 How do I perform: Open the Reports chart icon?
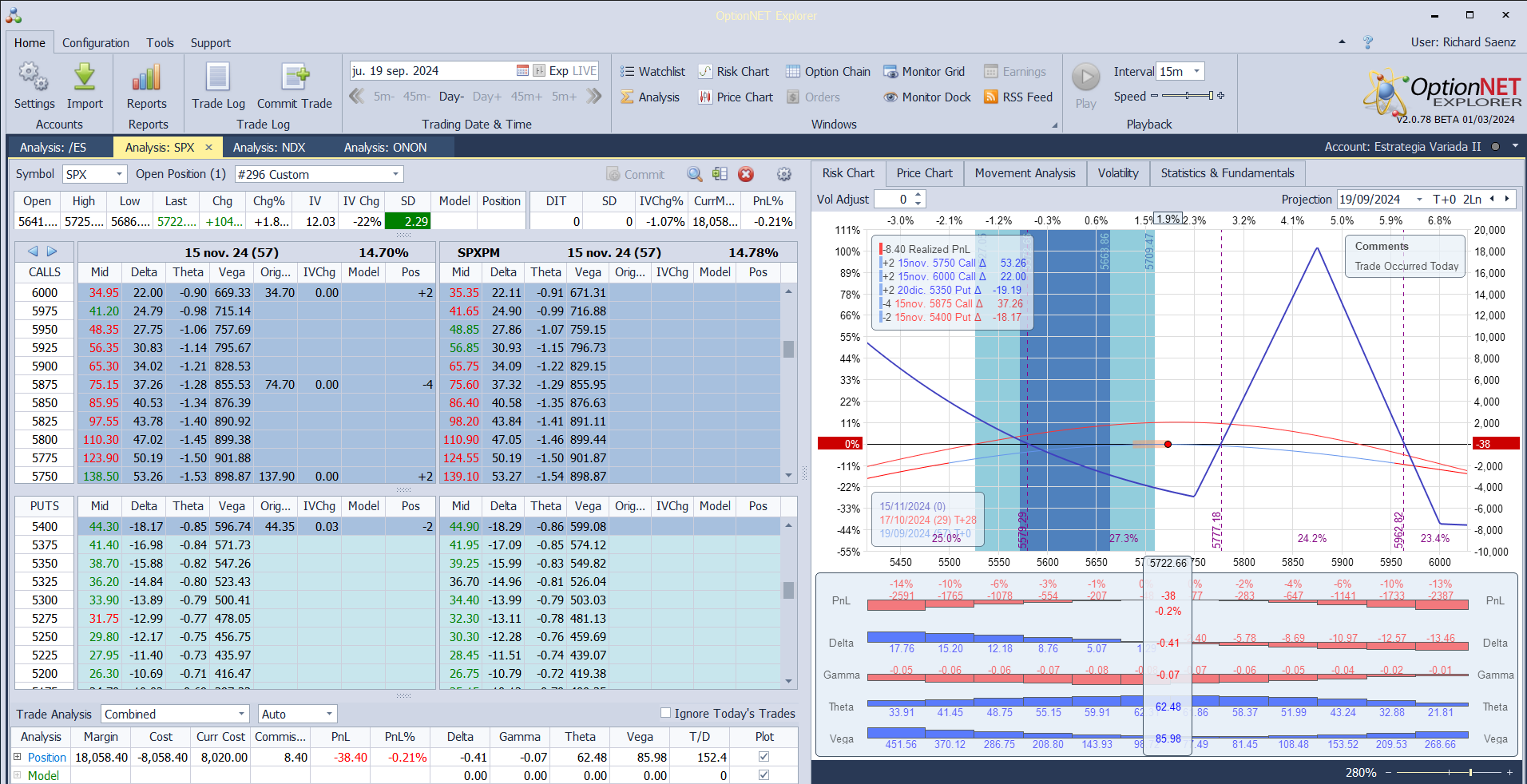pyautogui.click(x=147, y=78)
